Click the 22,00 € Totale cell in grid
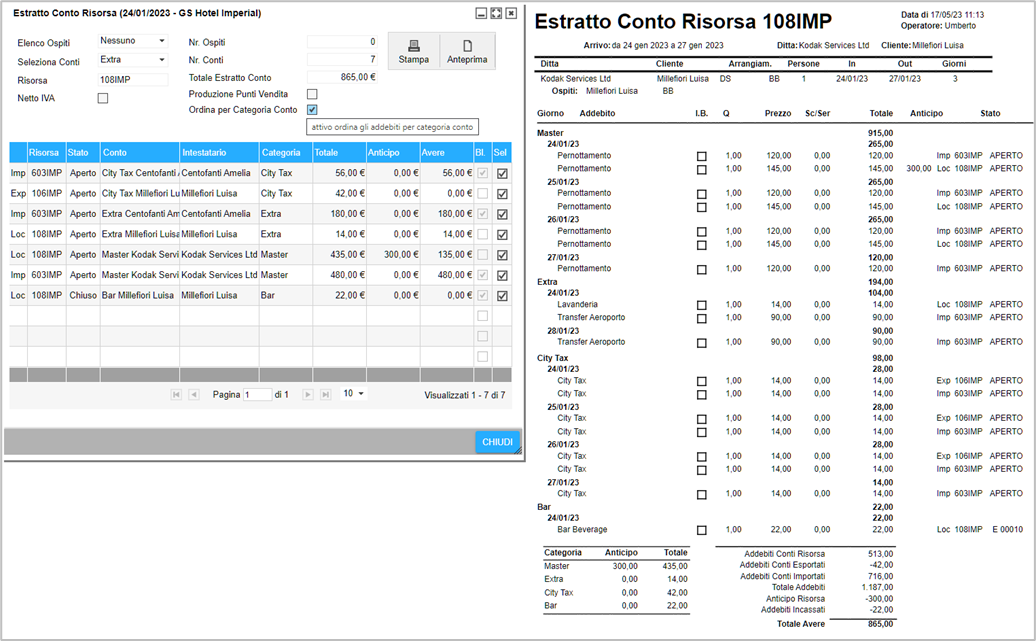The image size is (1036, 641). coord(340,295)
